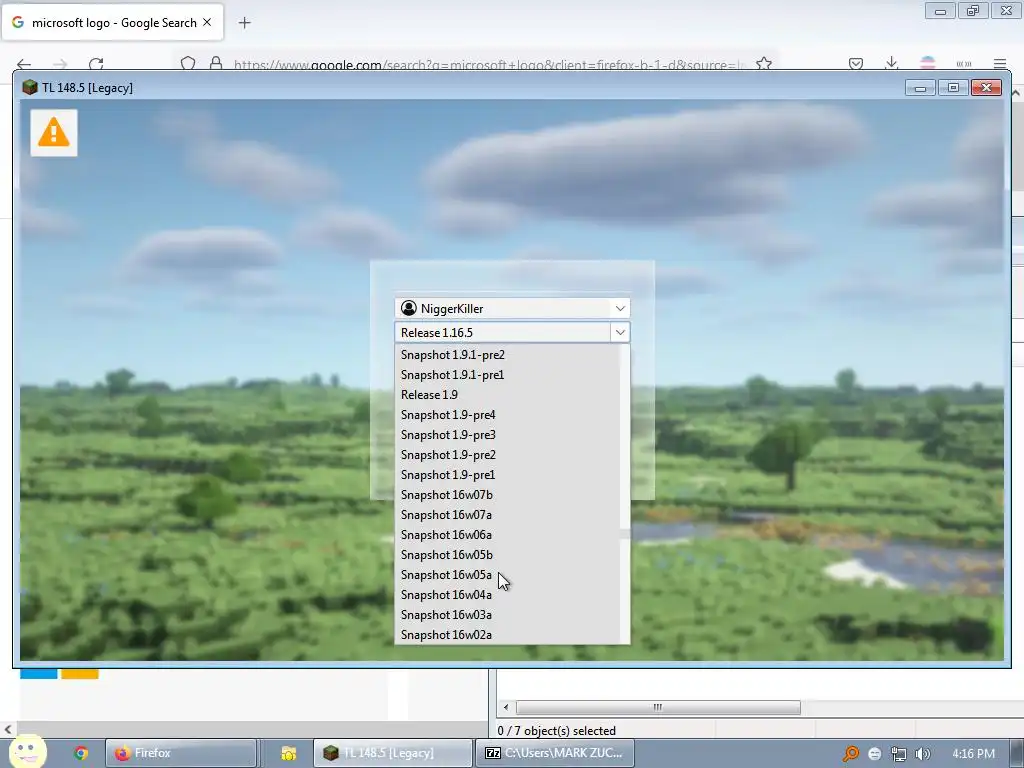The width and height of the screenshot is (1024, 768).
Task: Open a new Firefox tab with plus button
Action: [245, 23]
